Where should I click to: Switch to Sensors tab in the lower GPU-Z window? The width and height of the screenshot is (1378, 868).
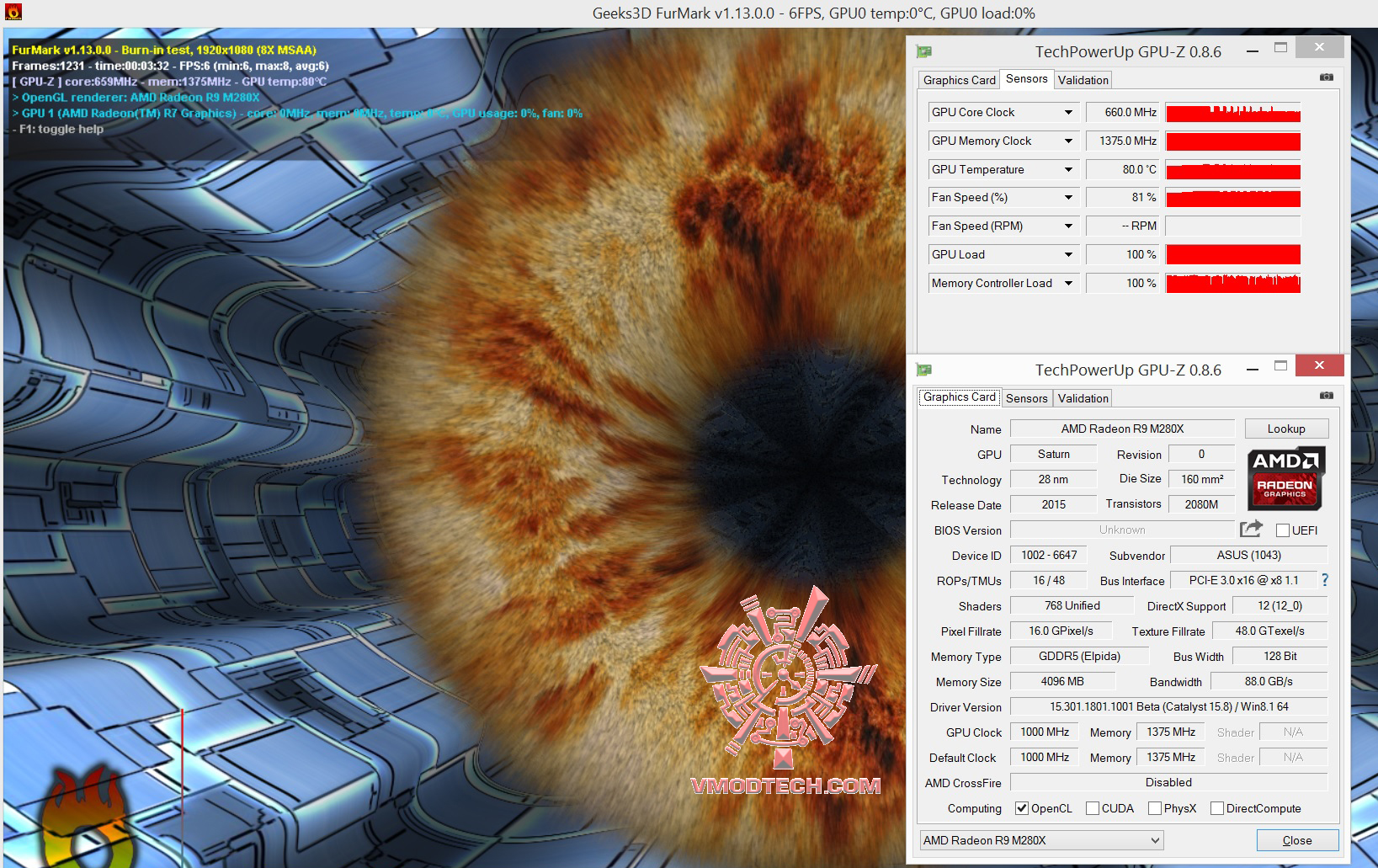click(1026, 398)
